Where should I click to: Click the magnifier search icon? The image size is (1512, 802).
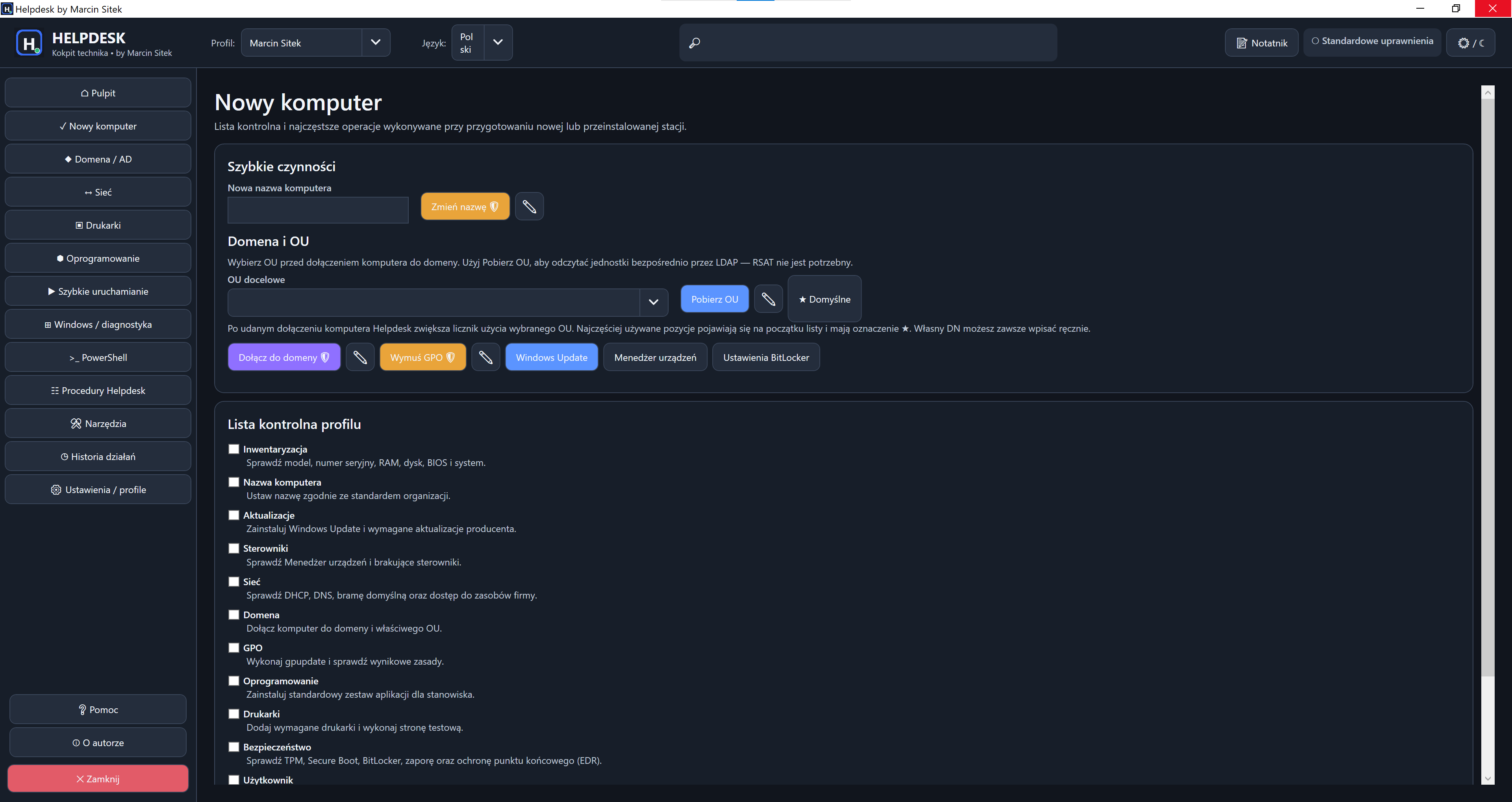click(x=694, y=43)
